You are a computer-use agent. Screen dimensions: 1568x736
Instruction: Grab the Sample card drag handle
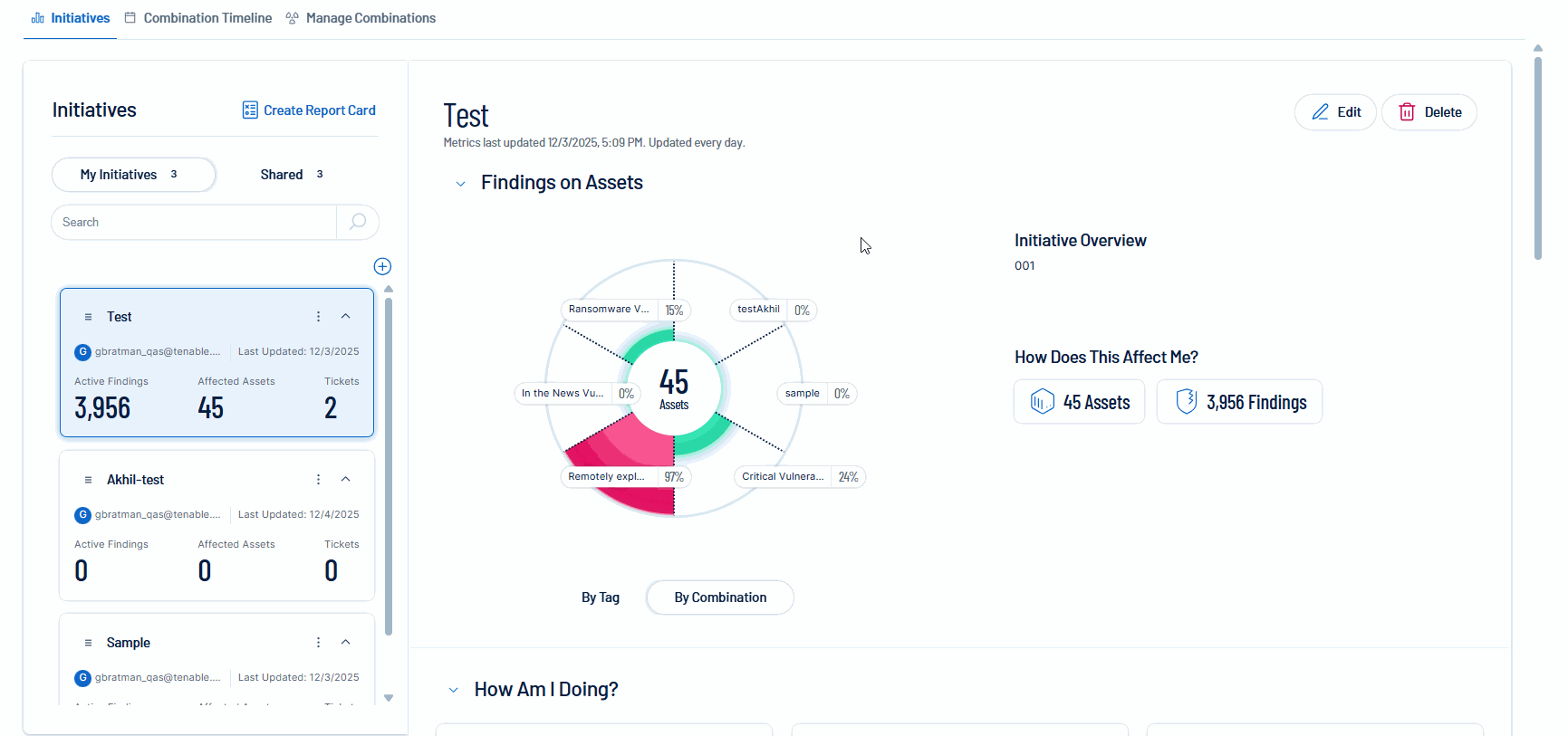click(88, 643)
